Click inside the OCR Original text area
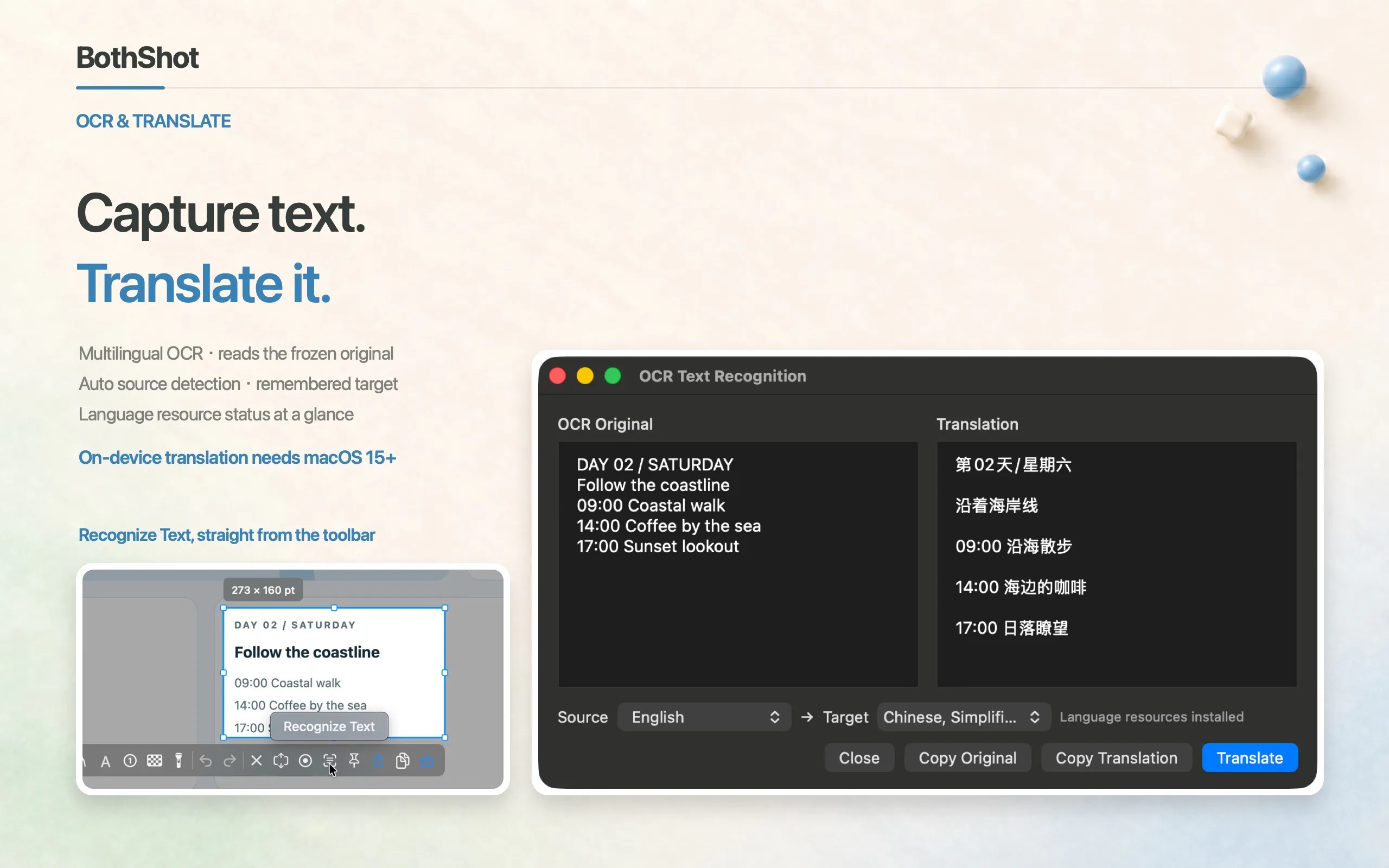The image size is (1389, 868). point(738,564)
